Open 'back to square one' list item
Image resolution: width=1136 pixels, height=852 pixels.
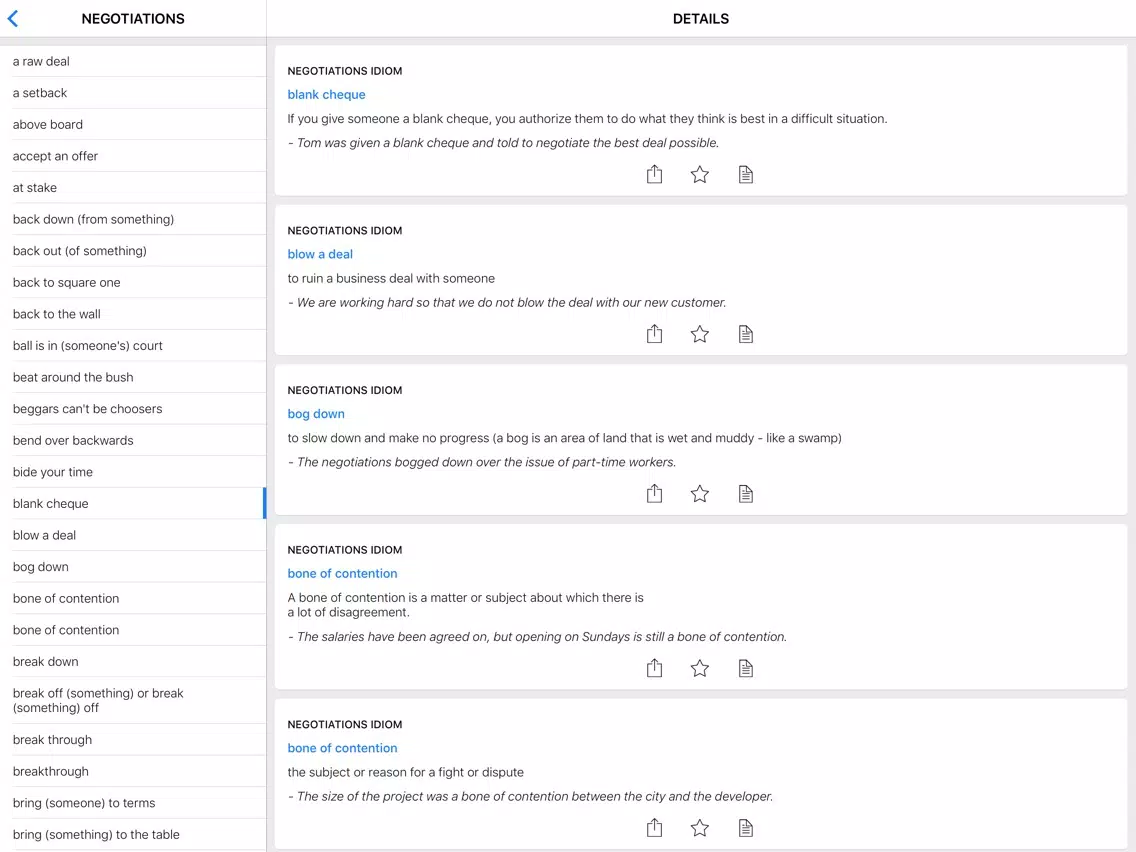133,283
